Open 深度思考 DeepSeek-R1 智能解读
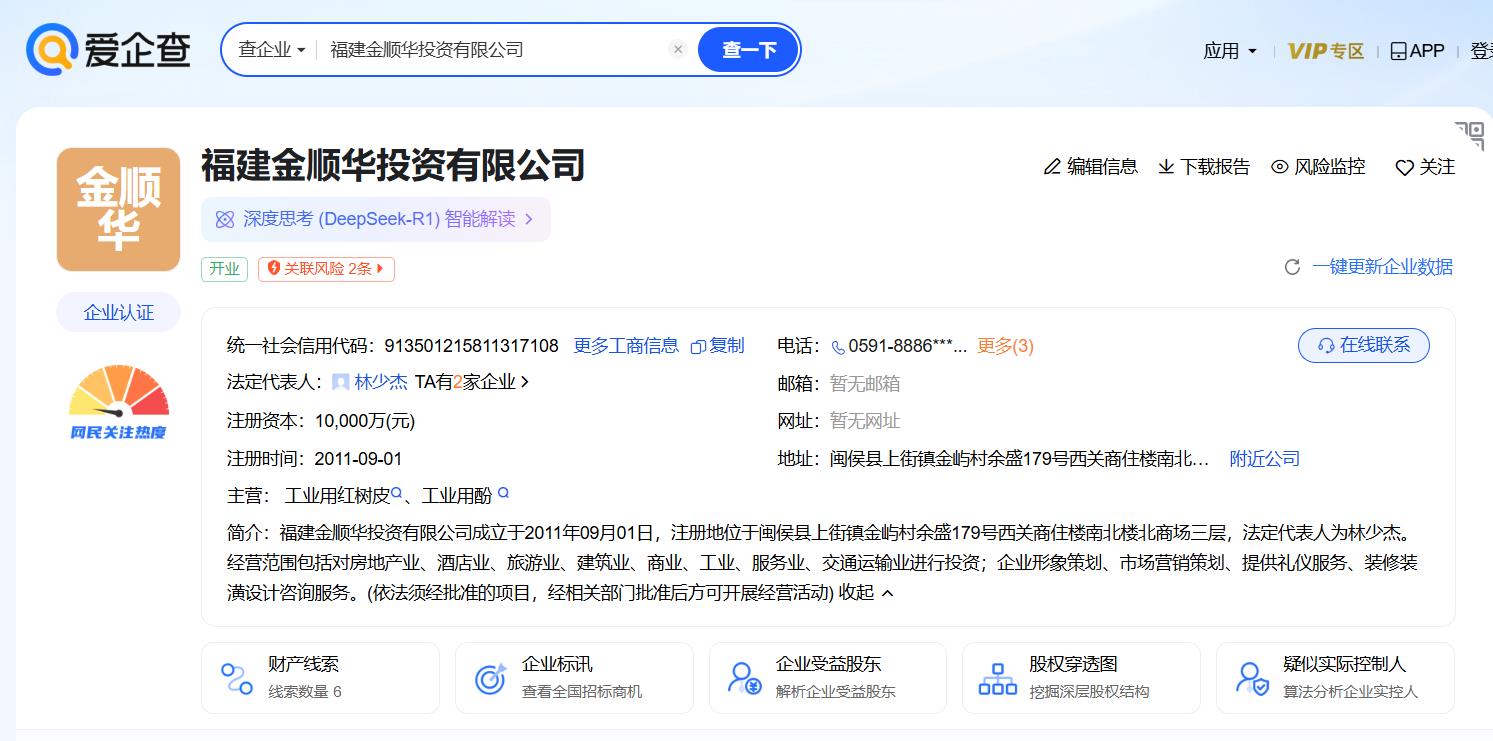The image size is (1493, 741). pos(375,219)
